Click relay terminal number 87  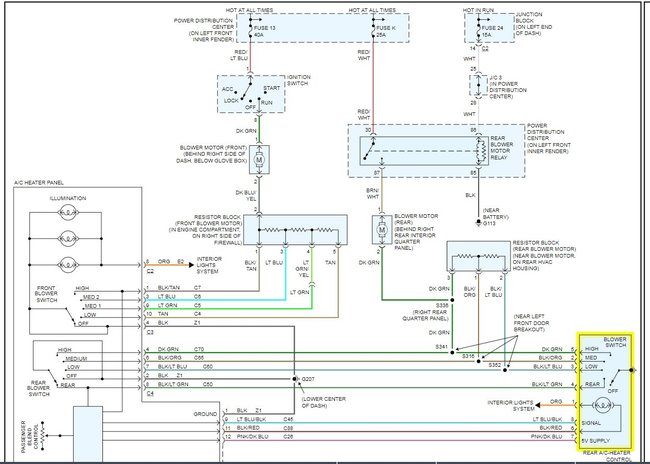click(x=376, y=172)
